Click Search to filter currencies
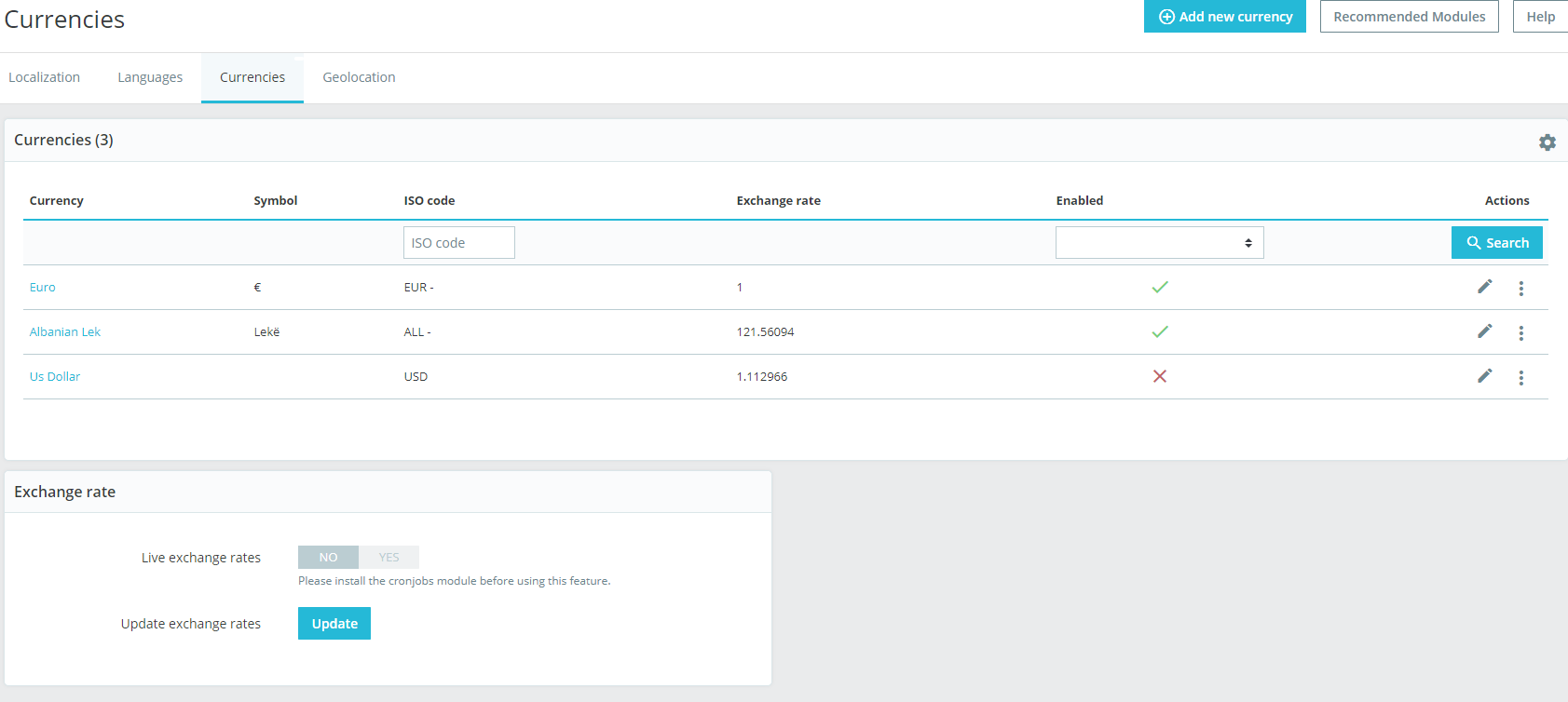This screenshot has width=1568, height=702. [1497, 243]
